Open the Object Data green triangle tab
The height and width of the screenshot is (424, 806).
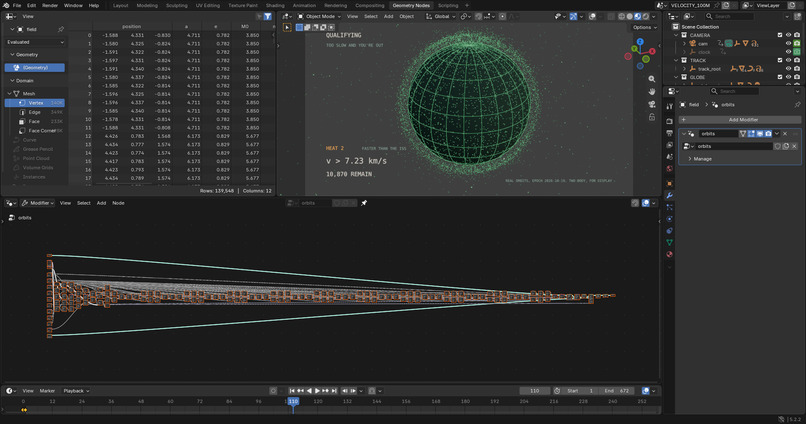click(x=669, y=242)
